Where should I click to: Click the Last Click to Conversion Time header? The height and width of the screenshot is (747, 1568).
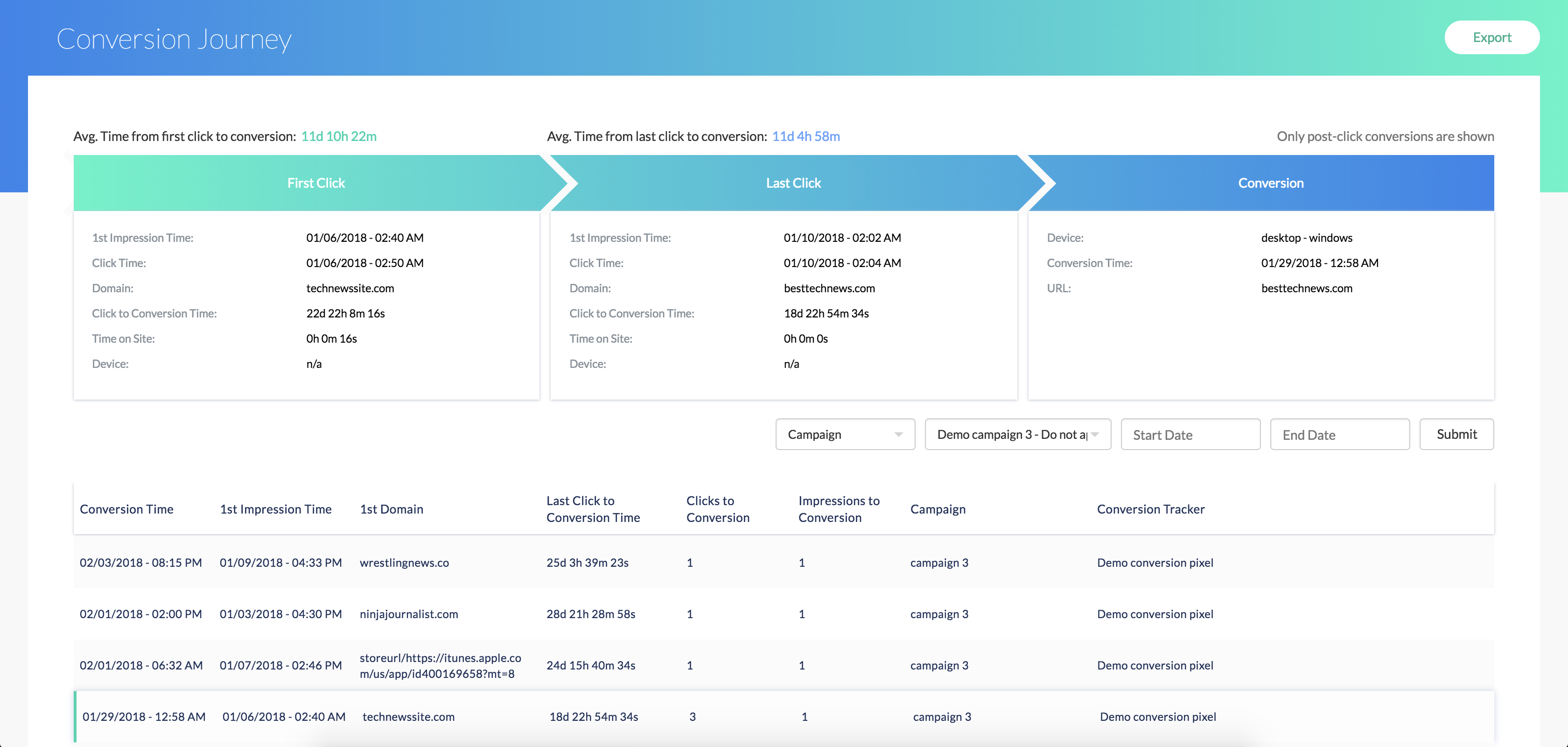(593, 509)
